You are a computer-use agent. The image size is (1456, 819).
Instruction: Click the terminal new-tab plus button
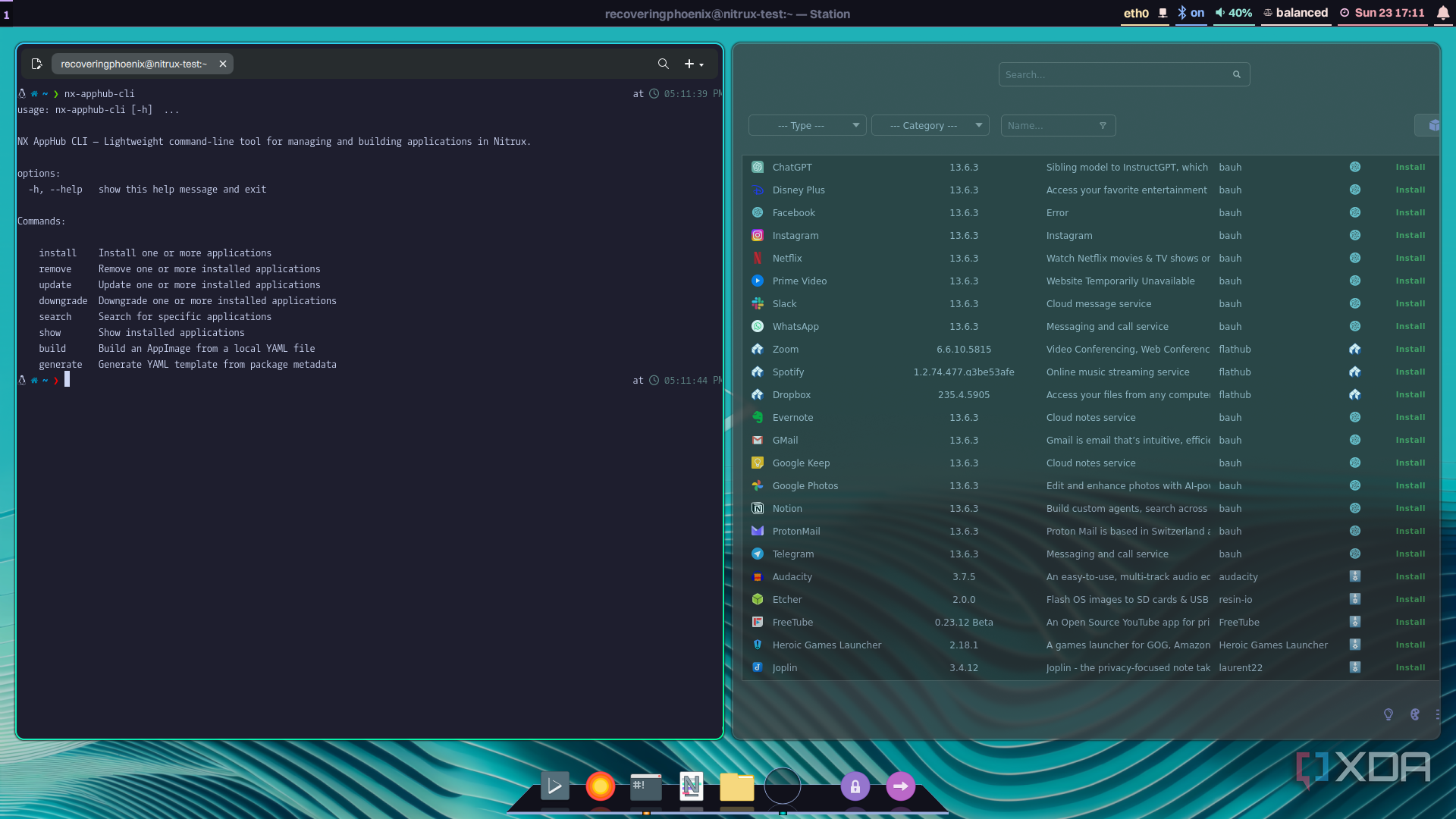tap(689, 64)
